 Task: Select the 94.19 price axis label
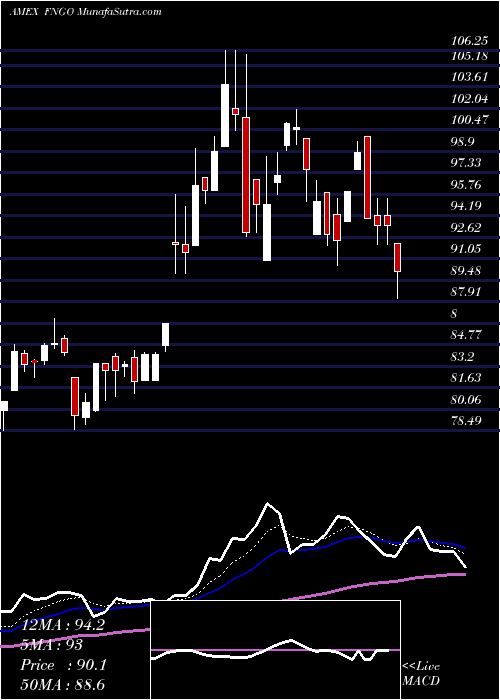click(x=467, y=206)
